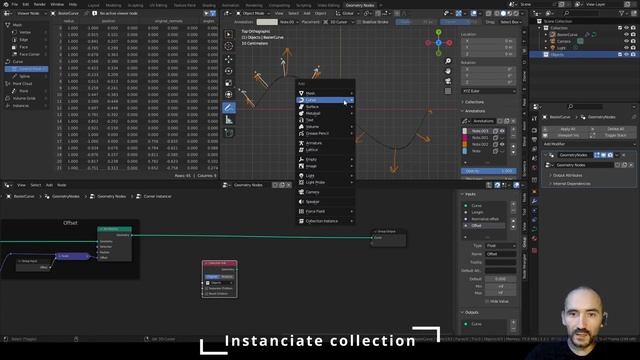Select Face domain in spreadsheet sidebar
This screenshot has width=640, height=360.
pyautogui.click(x=24, y=47)
